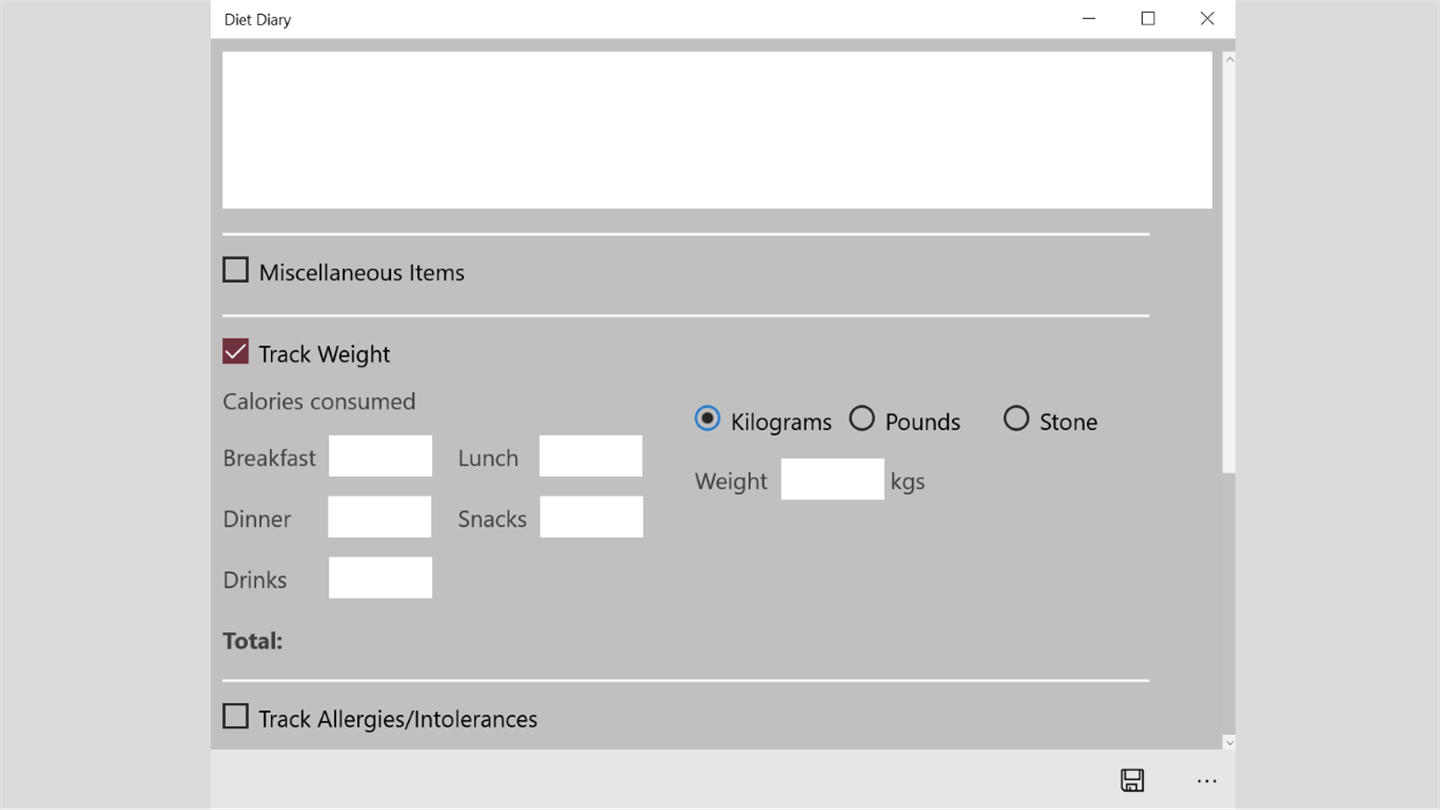Select the Pounds radio button
Viewport: 1440px width, 810px height.
[862, 419]
